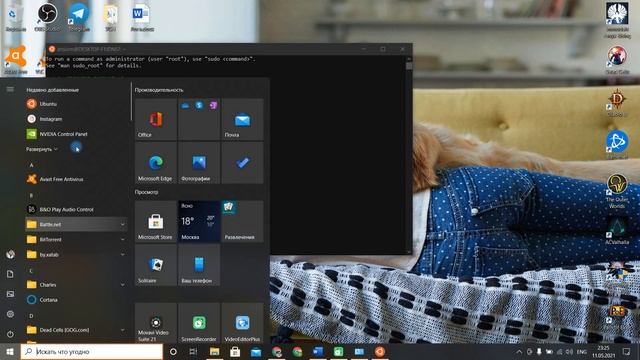
Task: Jump to letter D app section
Action: click(x=31, y=316)
